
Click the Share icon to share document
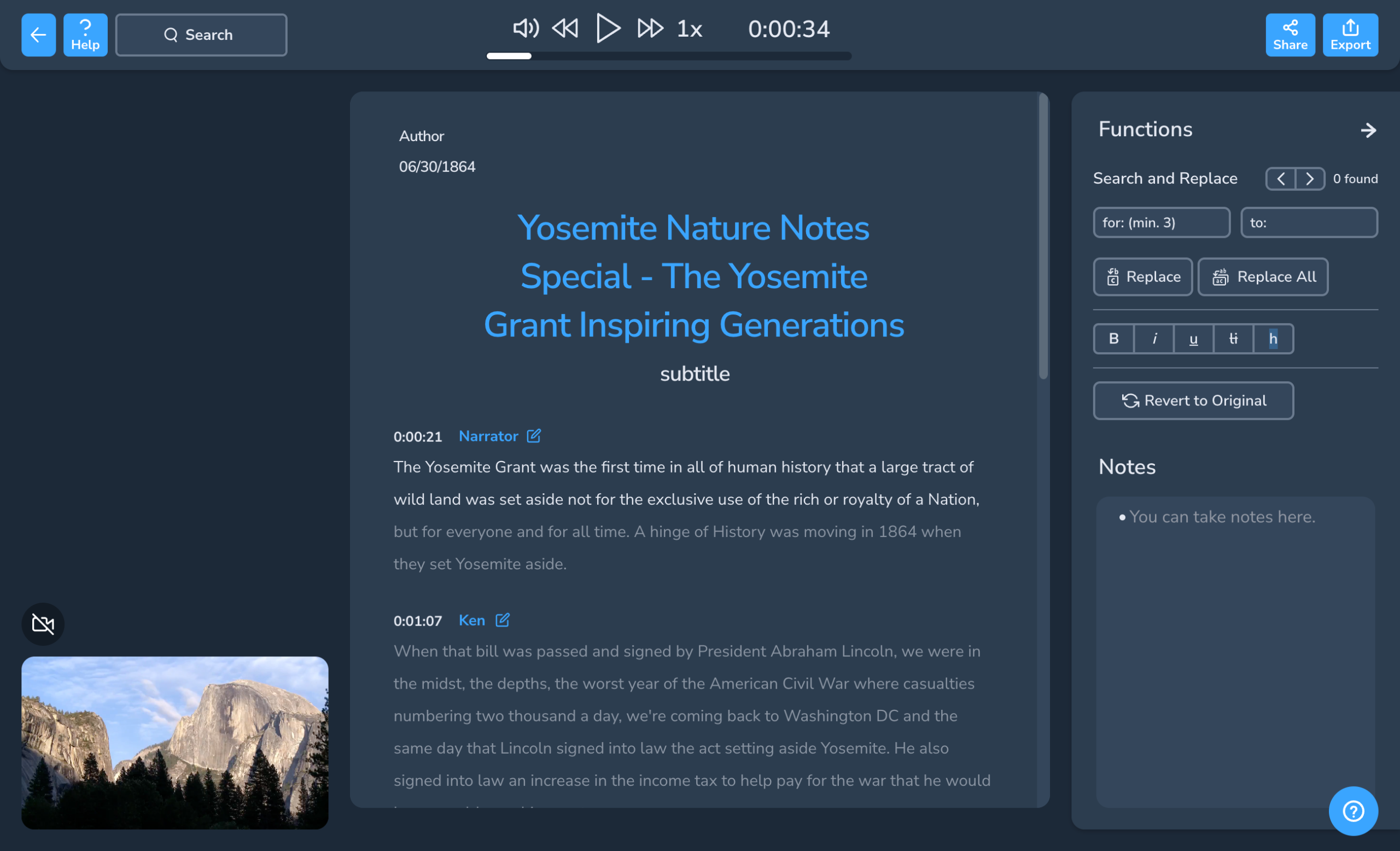click(x=1291, y=34)
